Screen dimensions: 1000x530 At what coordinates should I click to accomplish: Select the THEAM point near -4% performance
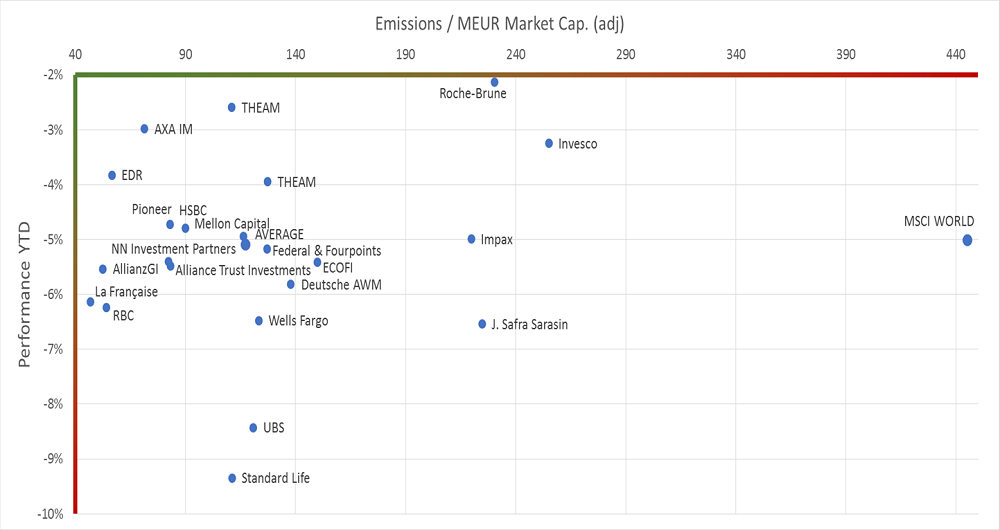[x=268, y=182]
